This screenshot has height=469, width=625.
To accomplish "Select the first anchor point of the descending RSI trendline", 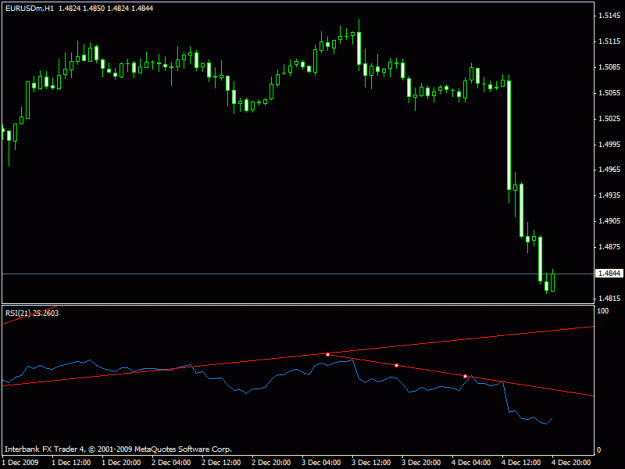I will coord(328,354).
